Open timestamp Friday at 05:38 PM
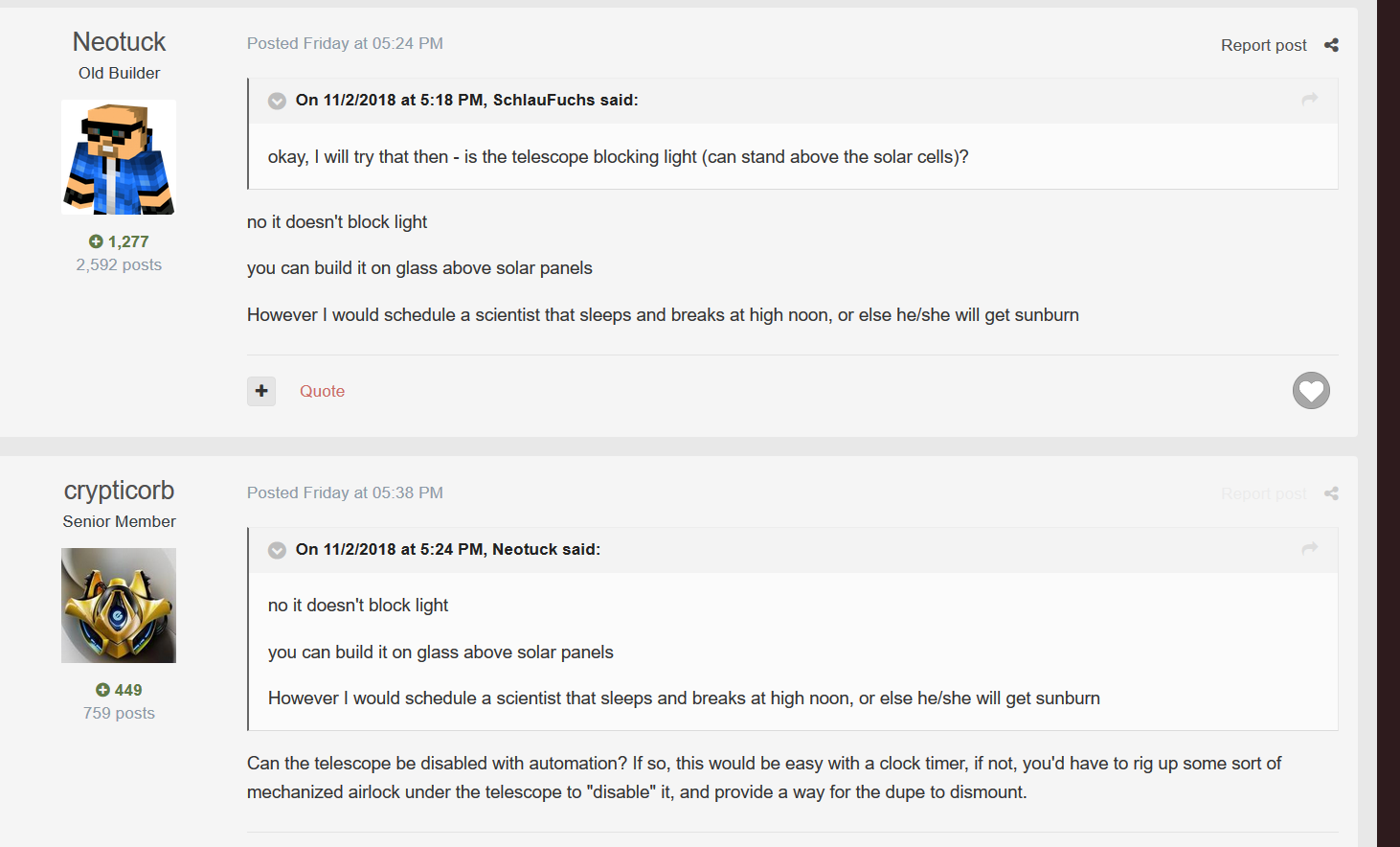This screenshot has width=1400, height=847. [x=373, y=492]
